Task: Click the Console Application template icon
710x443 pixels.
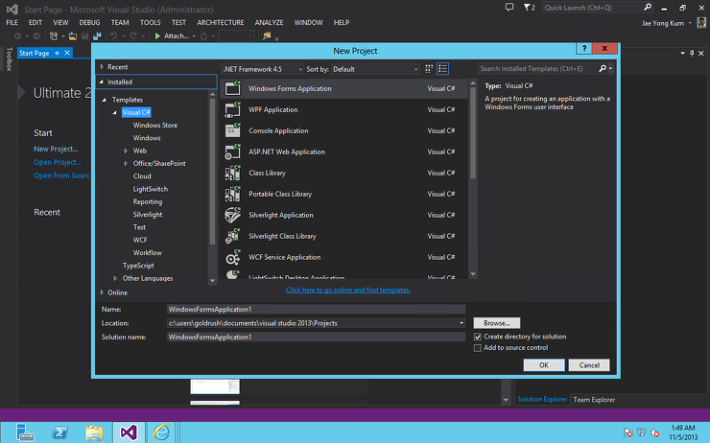Action: click(233, 130)
